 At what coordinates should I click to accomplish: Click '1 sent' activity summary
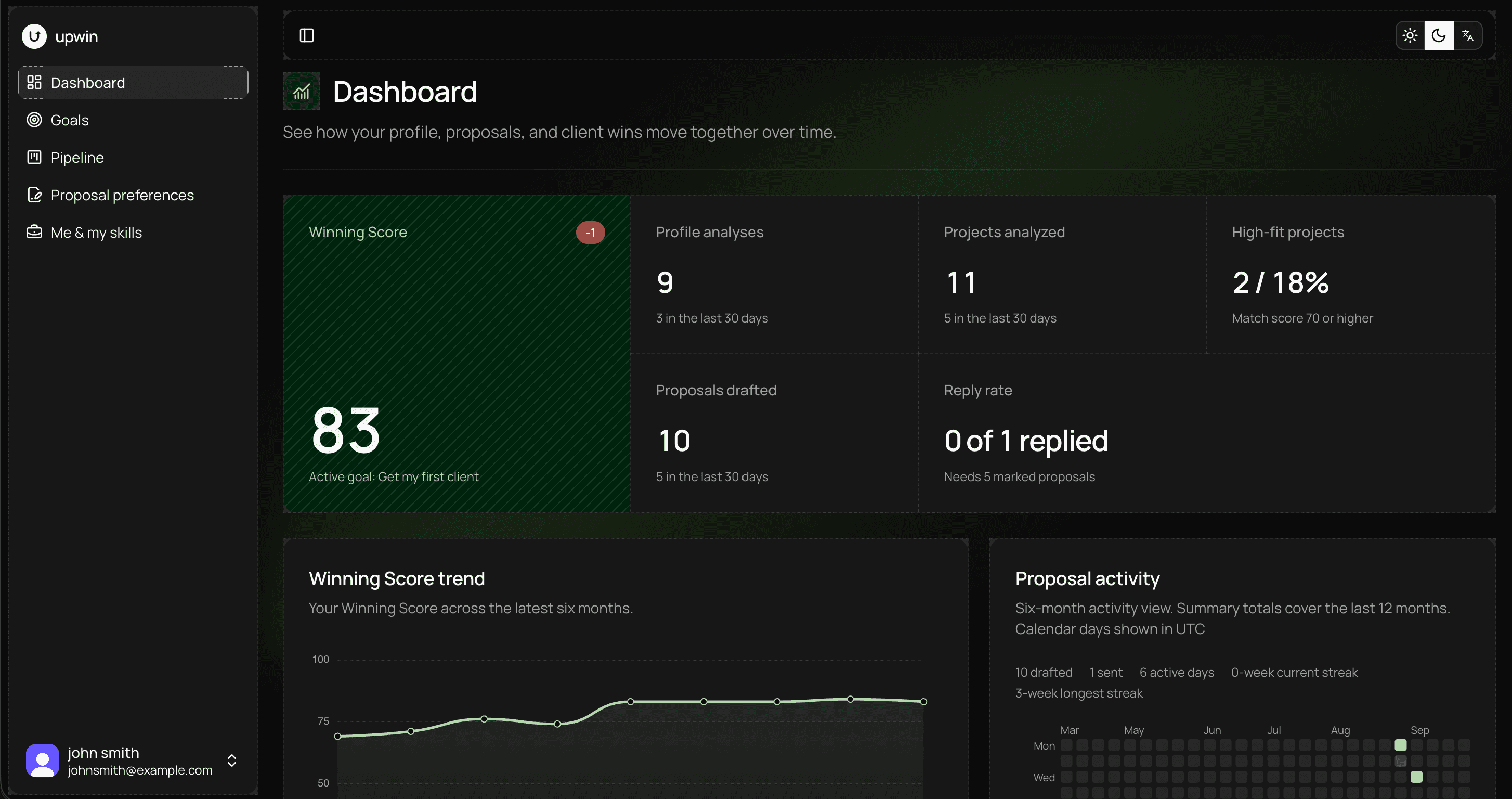(x=1106, y=672)
